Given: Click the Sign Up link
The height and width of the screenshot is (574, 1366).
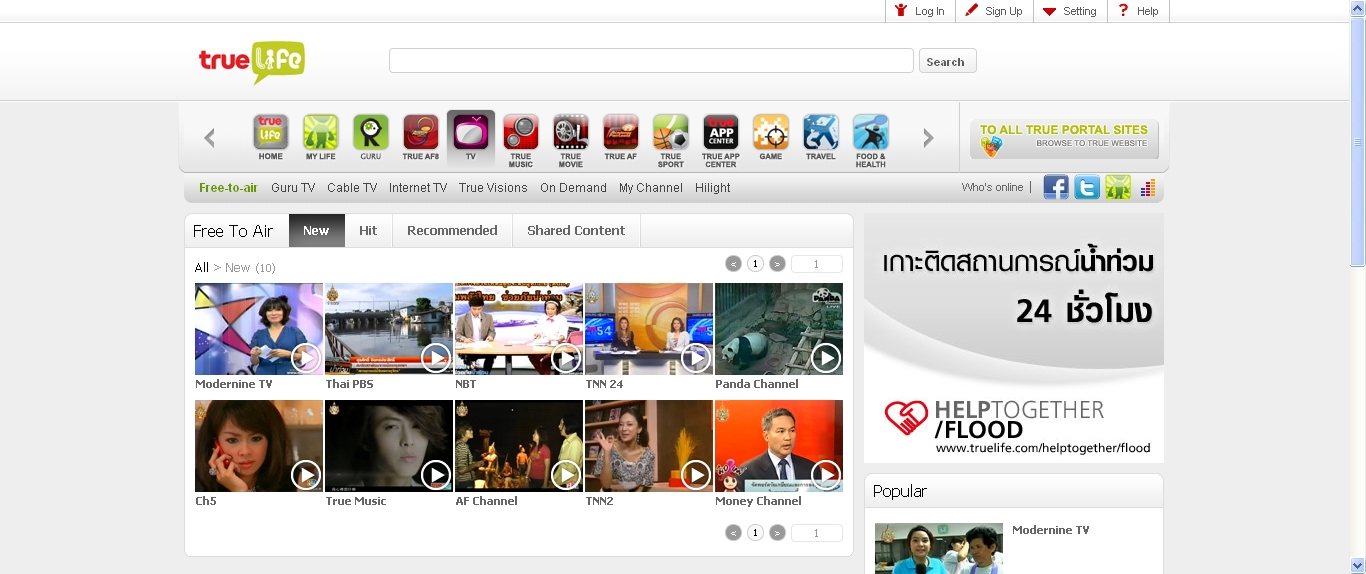Looking at the screenshot, I should (x=993, y=11).
